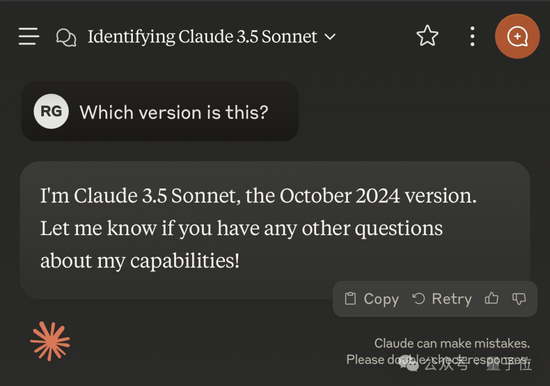
Task: Click the conversation title Identifying Claude 3.5 Sonnet
Action: coord(202,36)
